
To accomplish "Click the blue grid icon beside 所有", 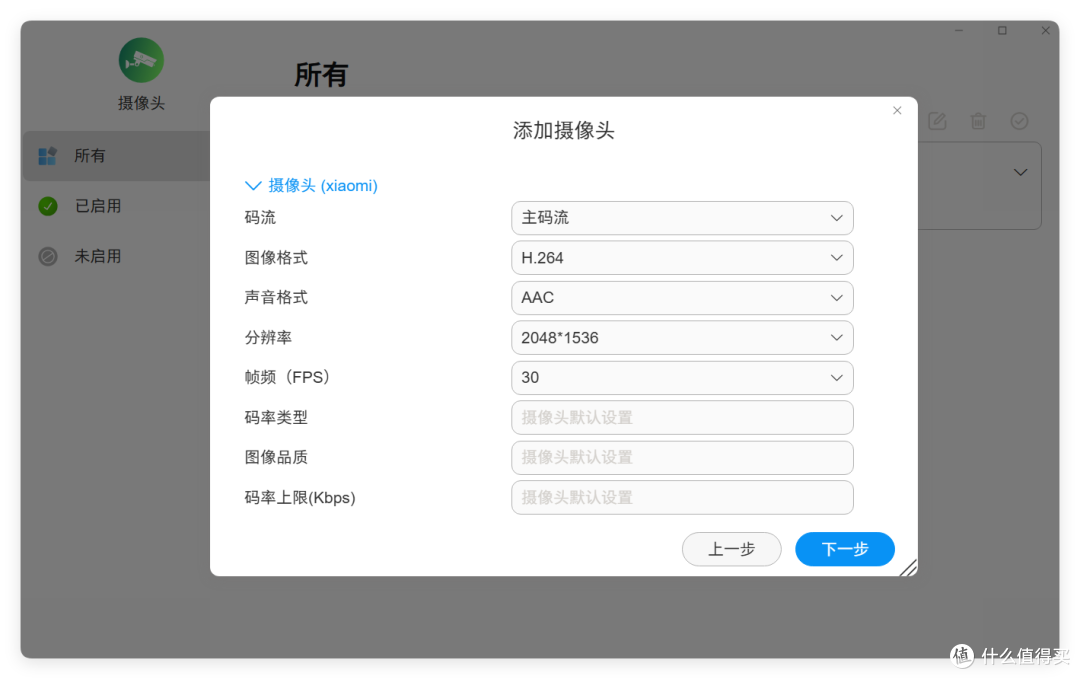I will [48, 156].
